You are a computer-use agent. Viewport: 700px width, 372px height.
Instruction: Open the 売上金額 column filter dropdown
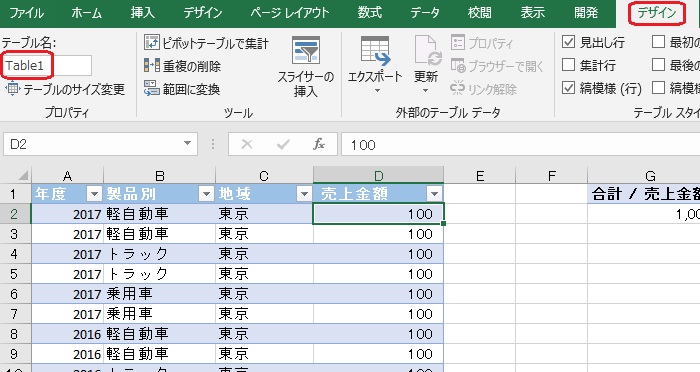[x=434, y=194]
